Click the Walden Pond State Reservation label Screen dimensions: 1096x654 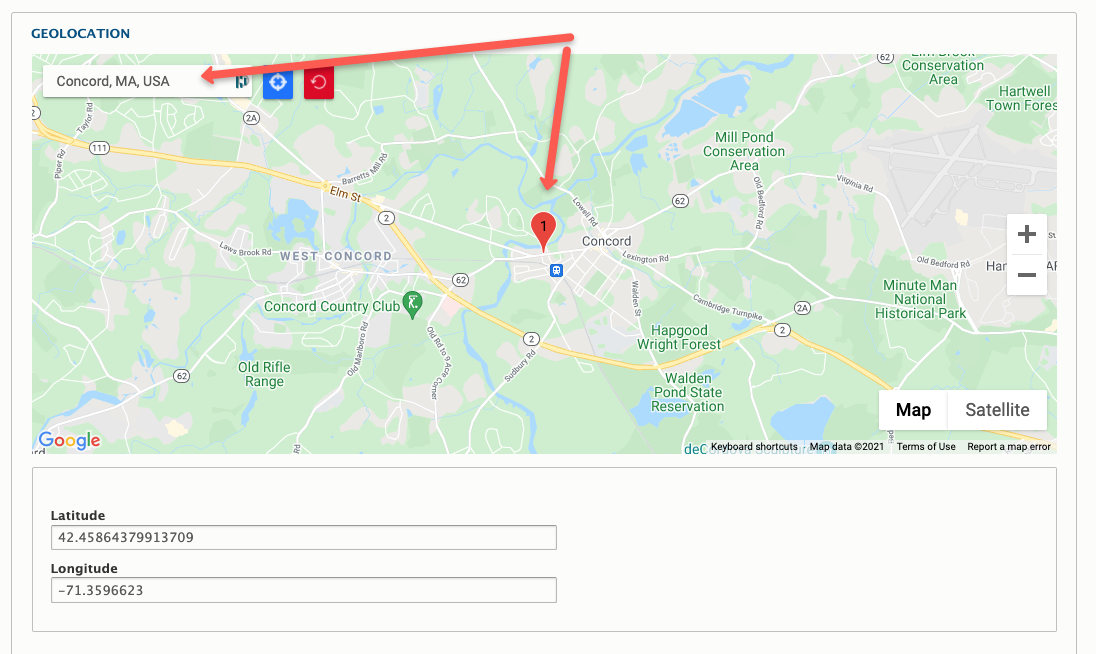click(x=688, y=392)
